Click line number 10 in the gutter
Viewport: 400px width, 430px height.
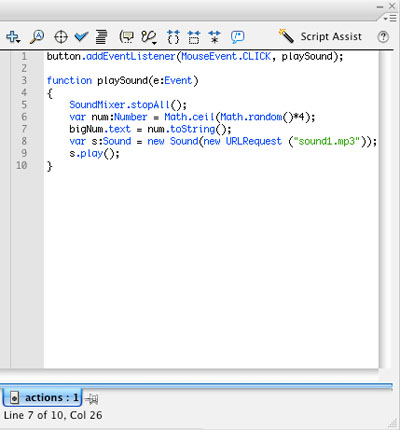tap(22, 165)
